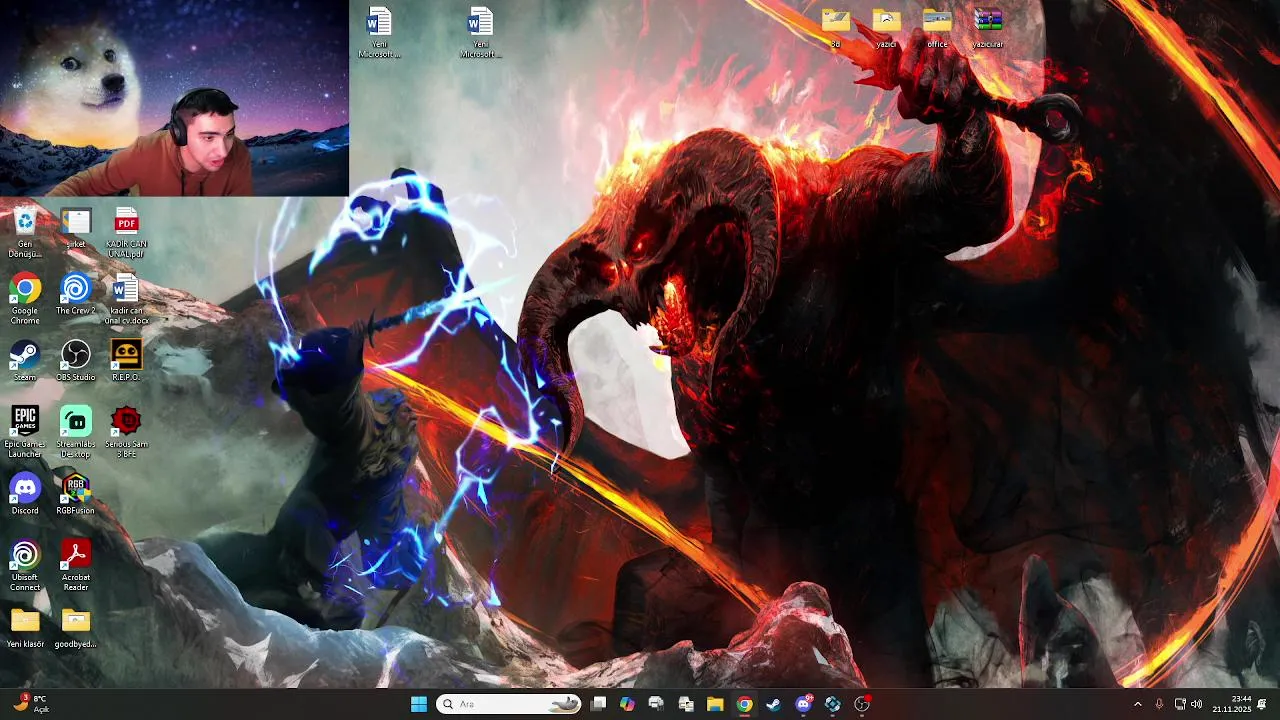
Task: Open the Windows Start menu
Action: (419, 704)
